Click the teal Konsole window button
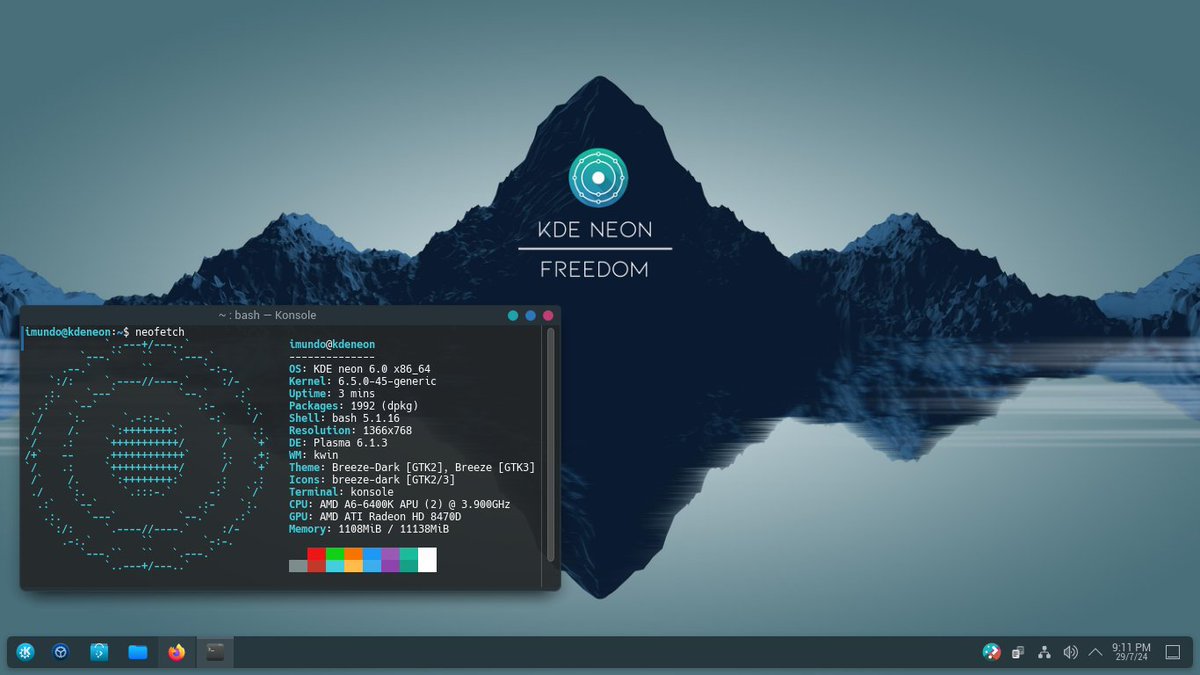Image resolution: width=1200 pixels, height=675 pixels. point(513,315)
